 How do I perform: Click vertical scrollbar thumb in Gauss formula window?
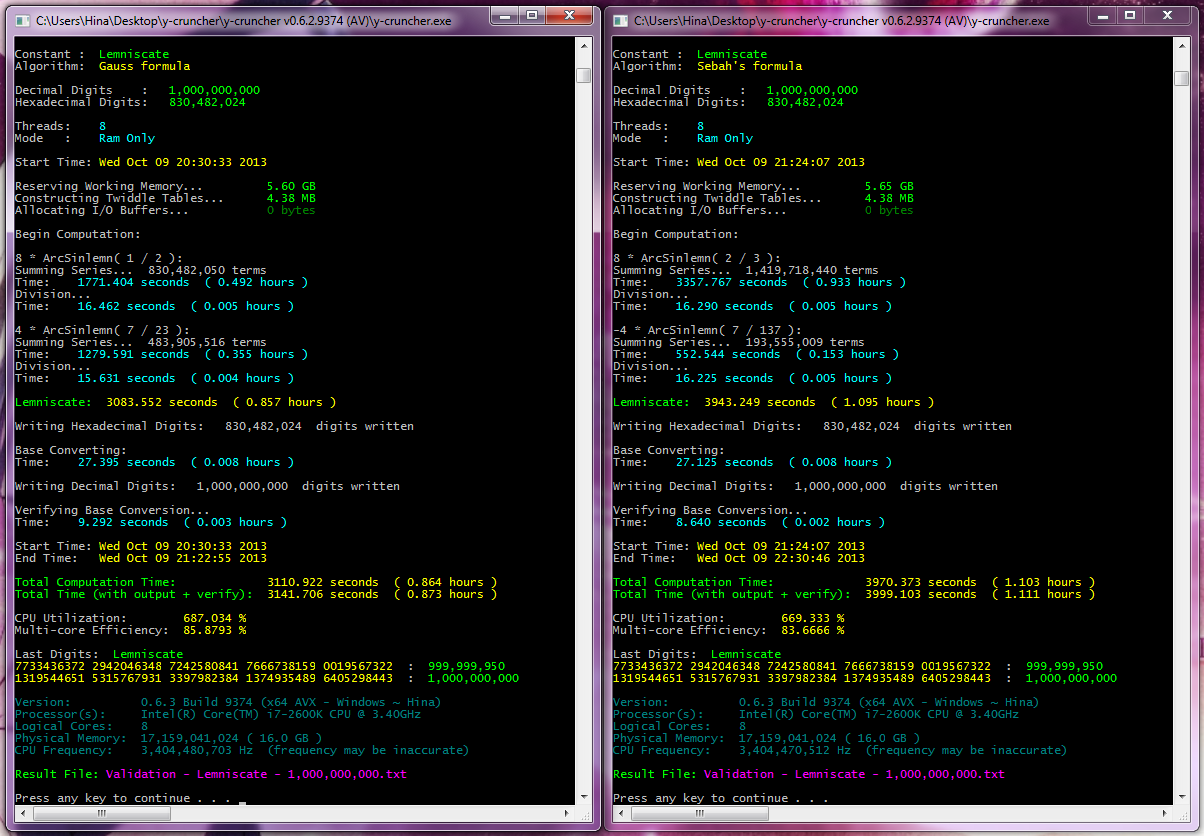(583, 75)
